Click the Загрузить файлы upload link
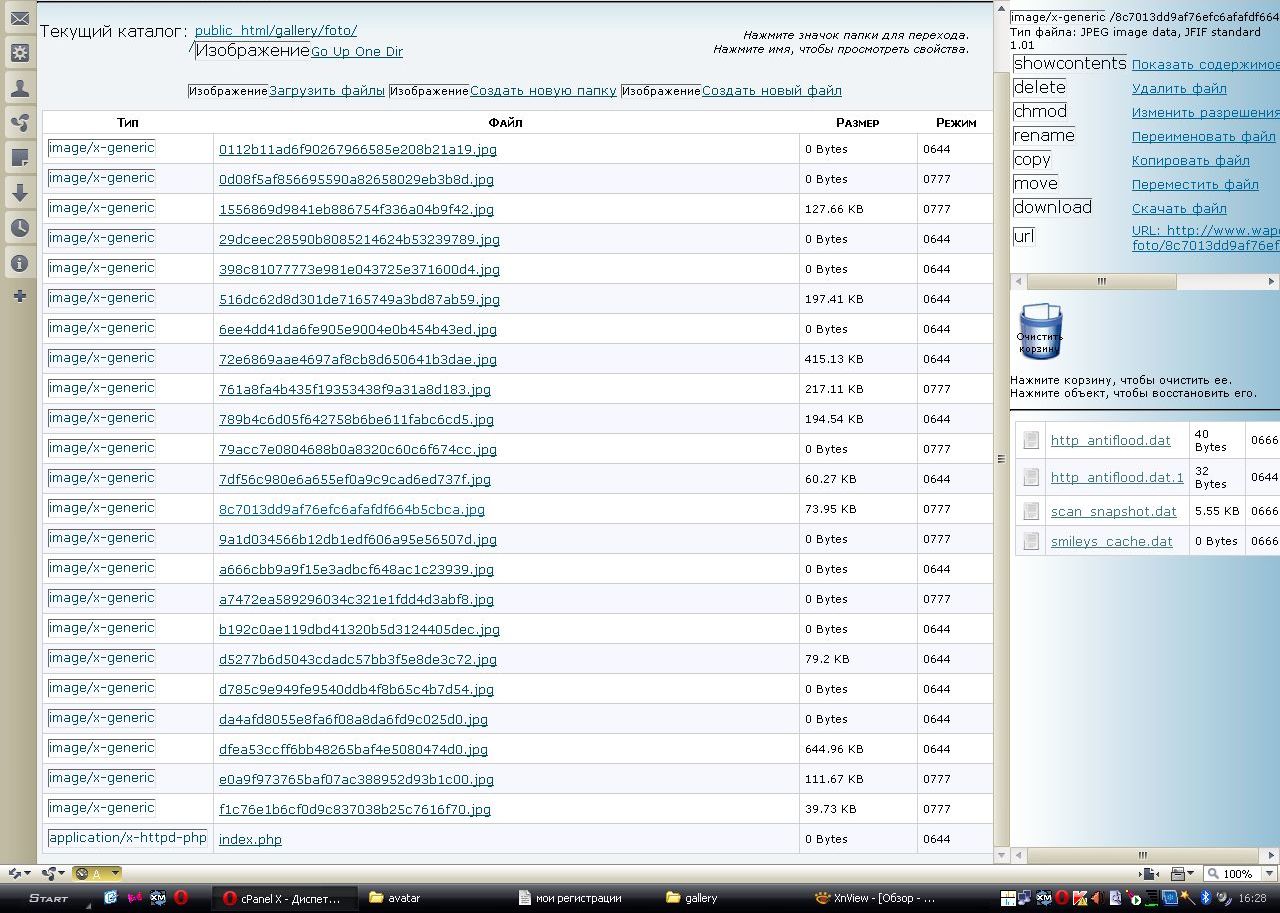Screen dimensions: 1280x913 click(327, 91)
